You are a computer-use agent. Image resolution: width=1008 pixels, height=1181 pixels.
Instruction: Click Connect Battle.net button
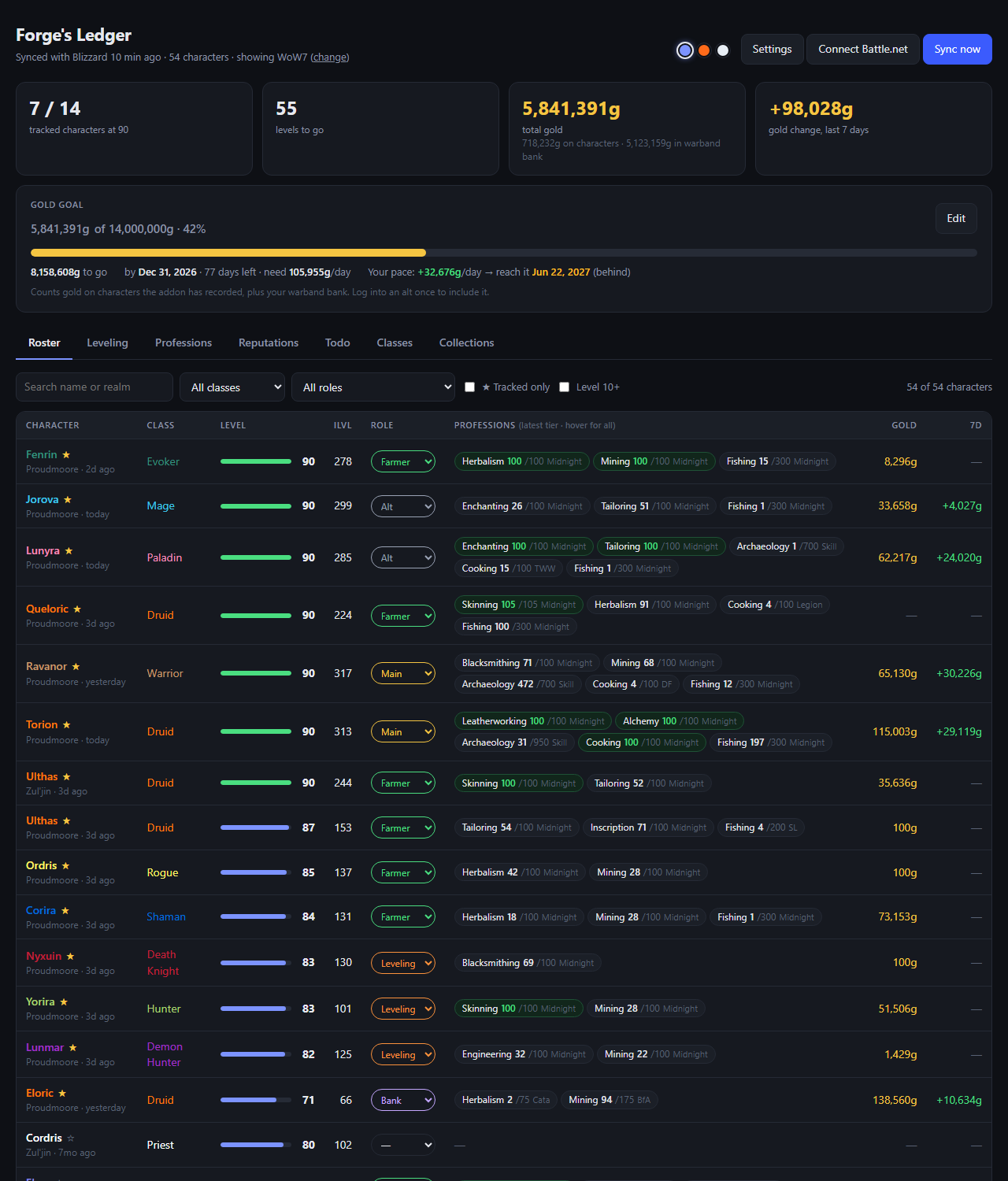tap(863, 50)
